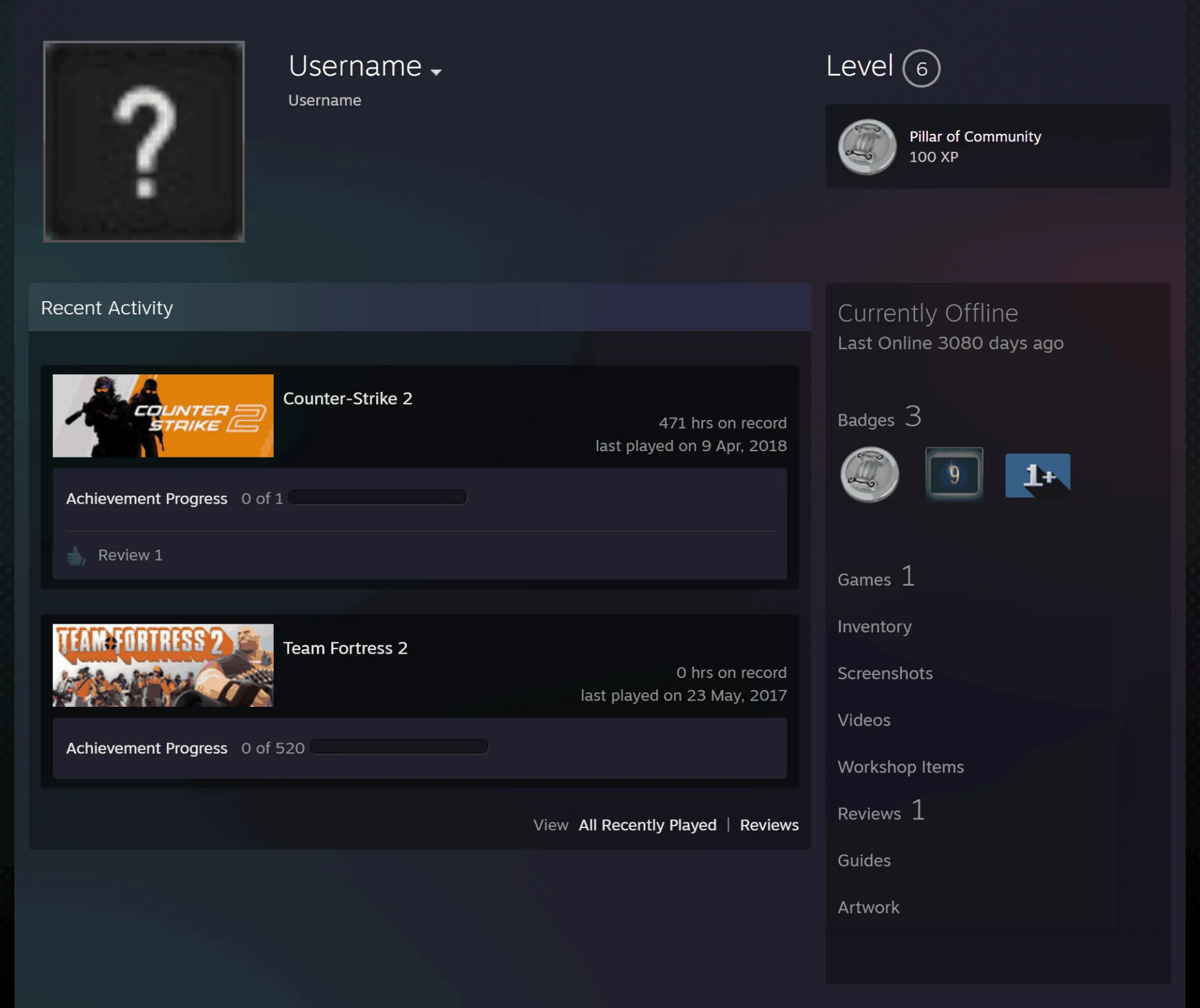Open Reviews link next to All Recently Played
The image size is (1200, 1008).
coord(769,825)
